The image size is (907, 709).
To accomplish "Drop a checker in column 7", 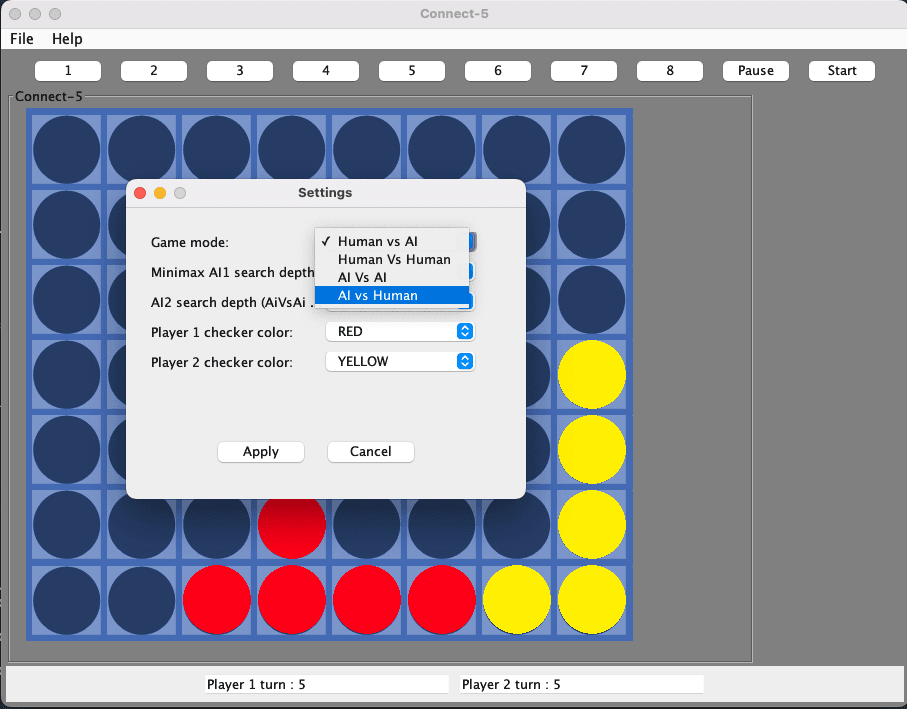I will point(583,70).
